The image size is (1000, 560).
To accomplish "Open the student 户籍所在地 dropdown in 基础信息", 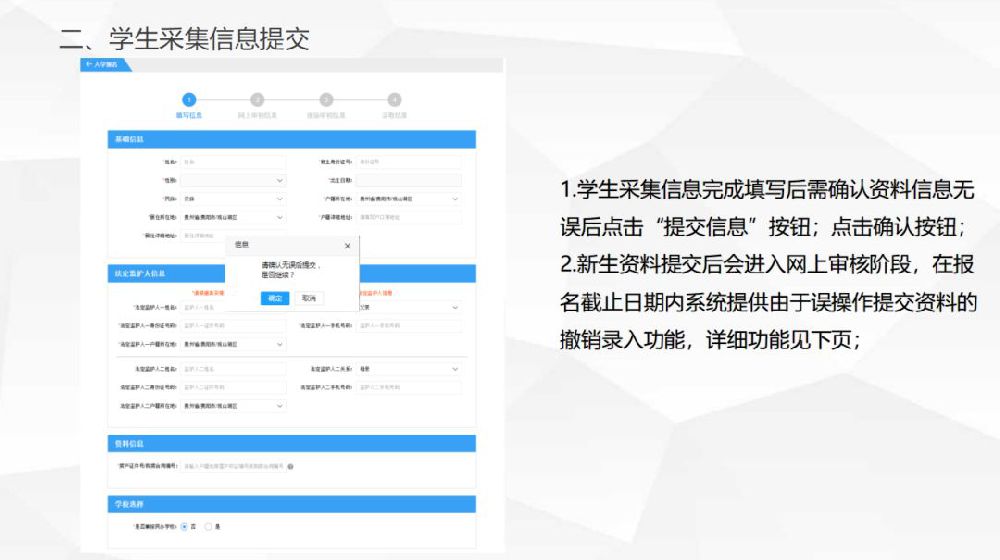I will tap(409, 199).
